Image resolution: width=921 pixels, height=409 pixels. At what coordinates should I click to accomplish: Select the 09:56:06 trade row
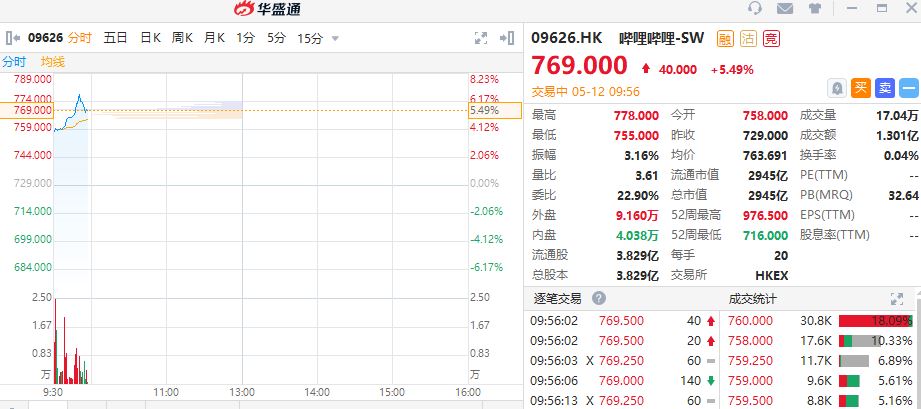point(623,381)
